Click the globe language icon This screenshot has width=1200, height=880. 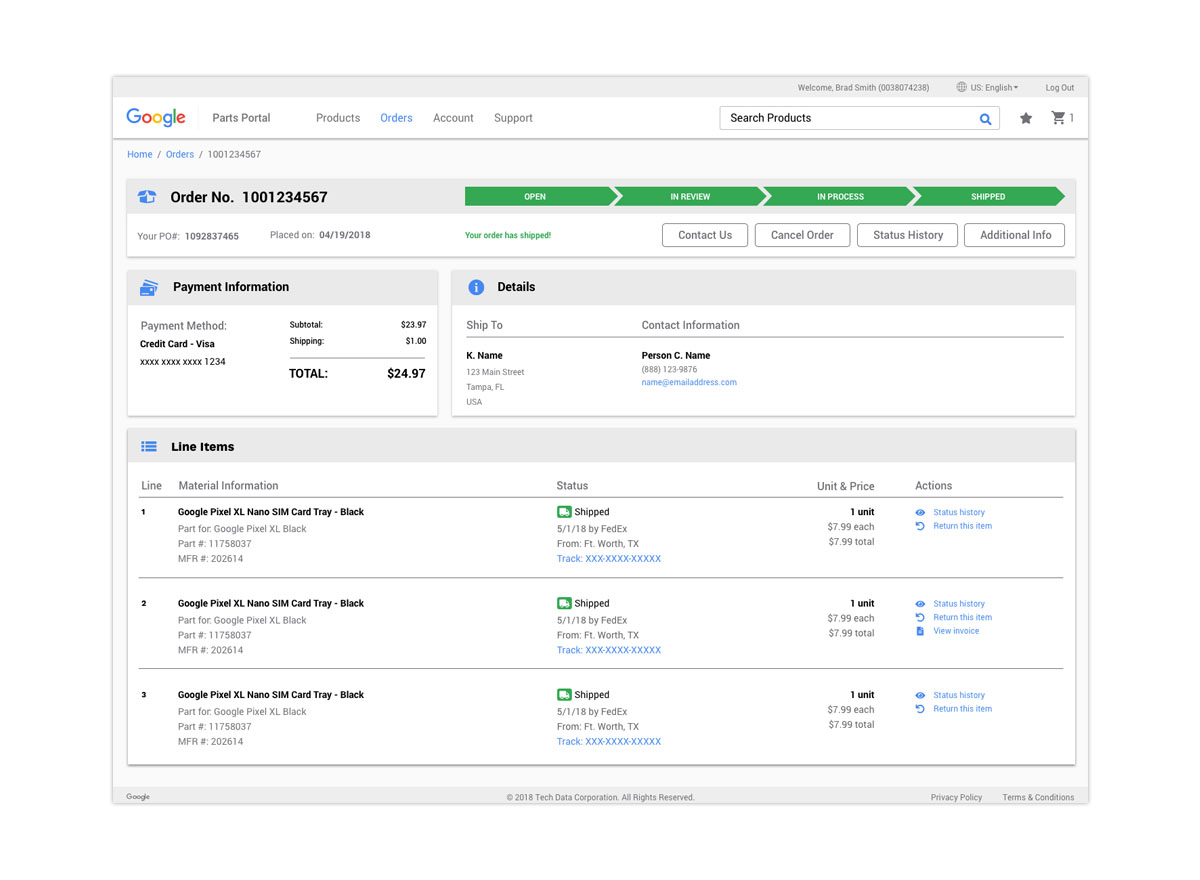pos(961,88)
